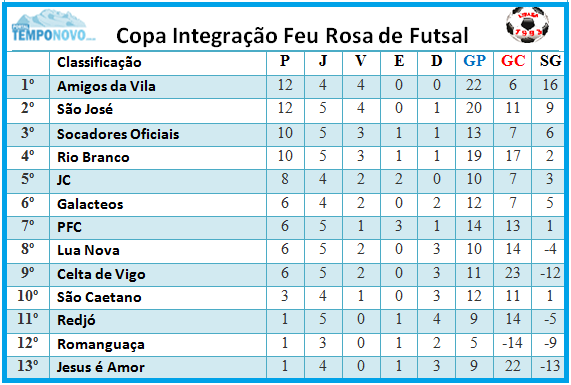
Task: Click Socadores Oficiais team cell
Action: (x=118, y=134)
